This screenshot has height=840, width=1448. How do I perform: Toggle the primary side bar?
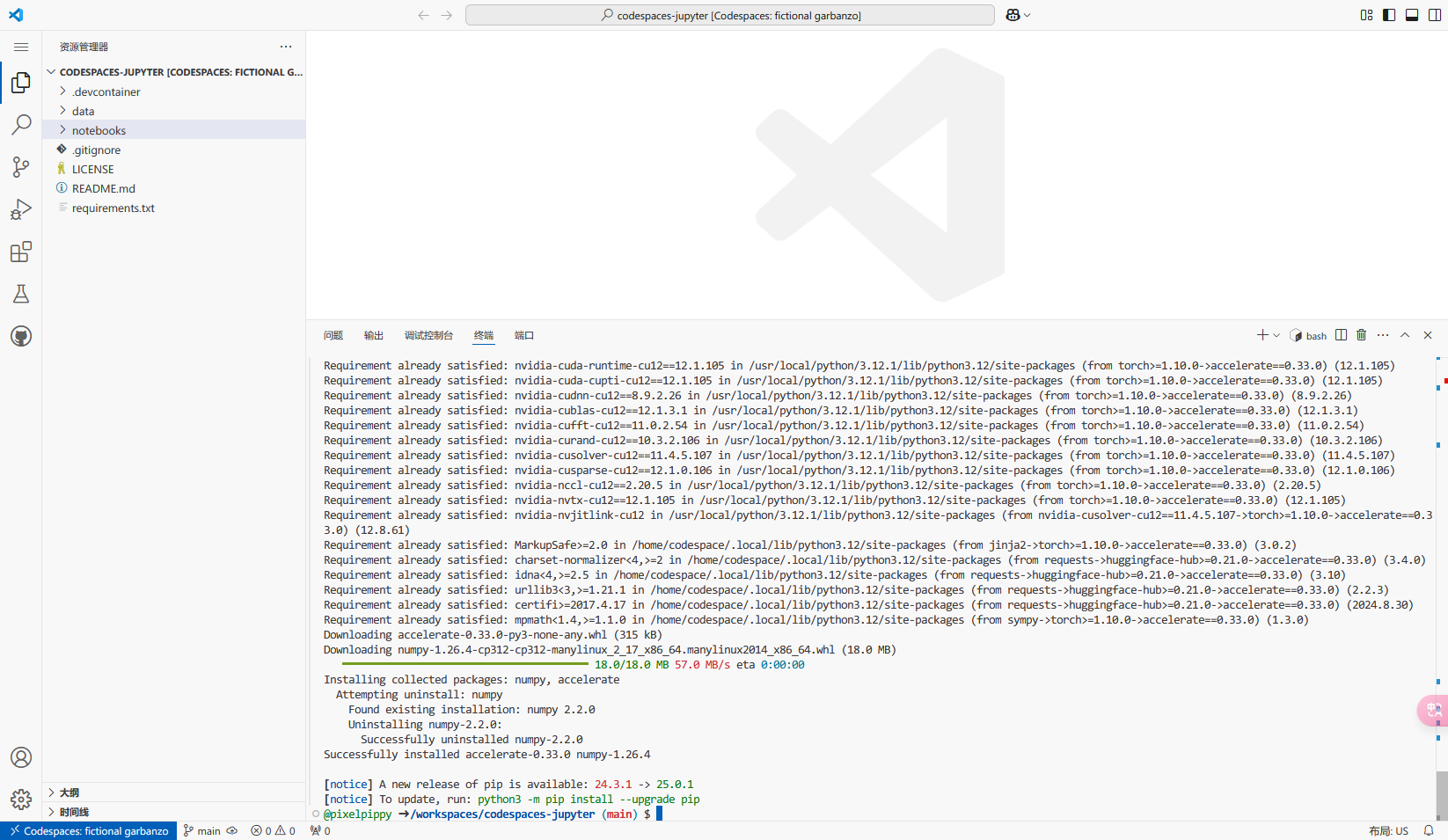tap(1389, 15)
